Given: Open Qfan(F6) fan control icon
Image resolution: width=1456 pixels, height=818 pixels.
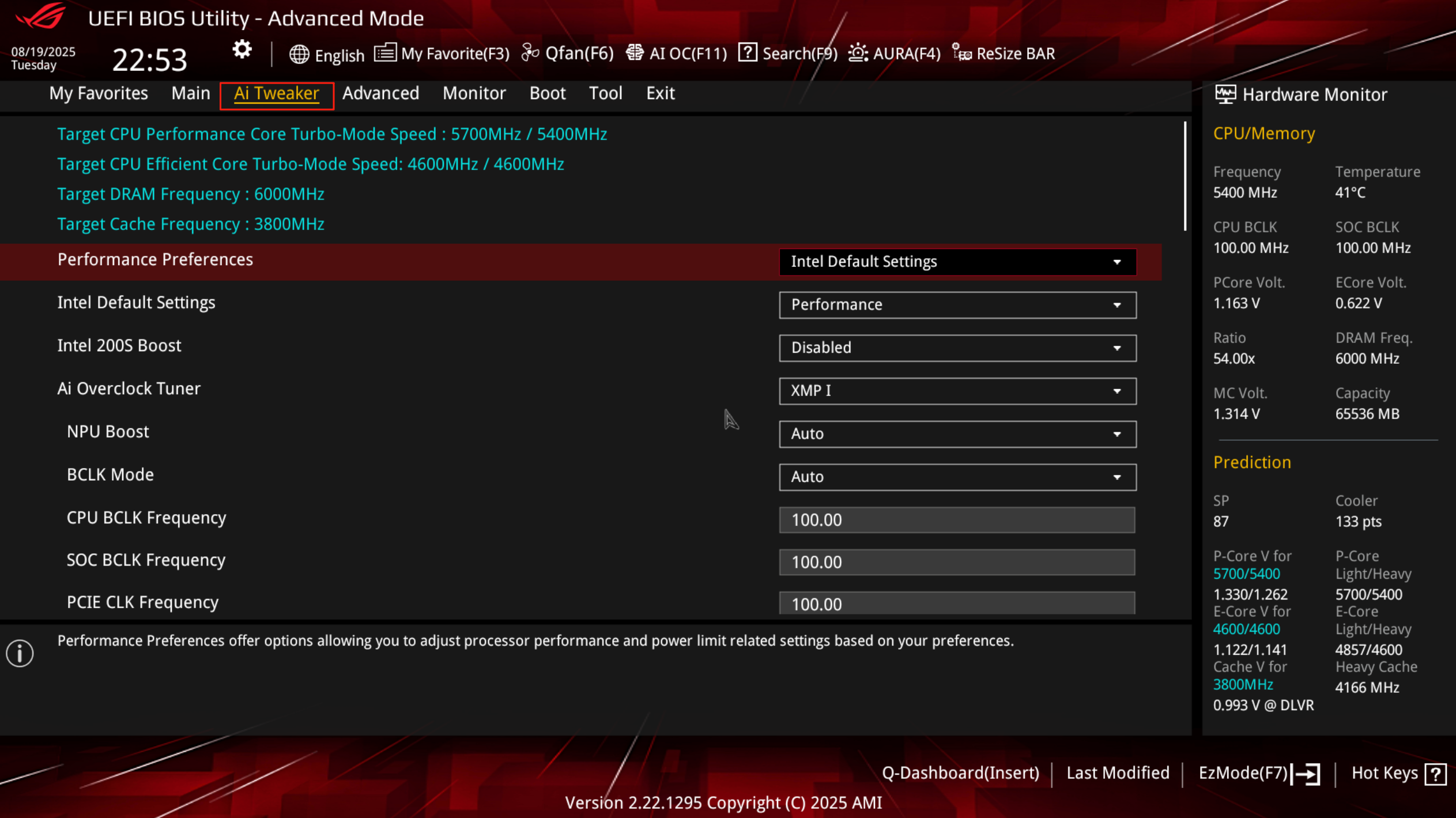Looking at the screenshot, I should [x=530, y=52].
